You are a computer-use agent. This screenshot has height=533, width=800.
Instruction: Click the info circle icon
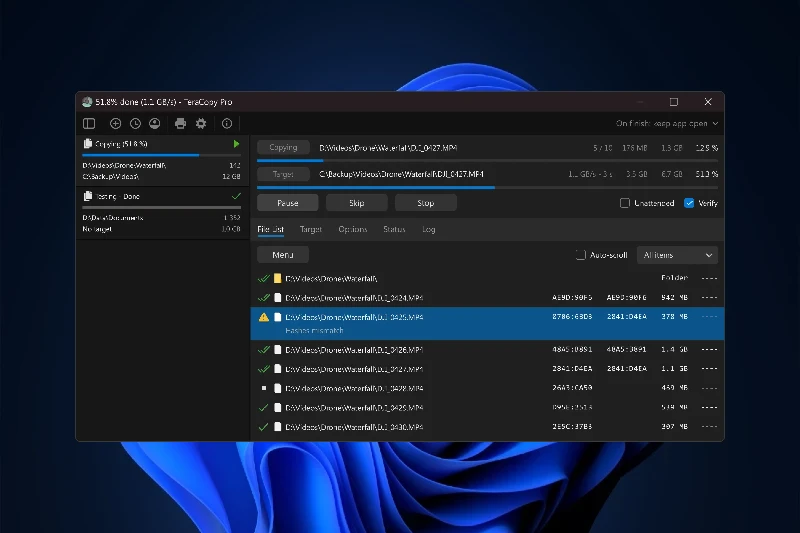(x=227, y=123)
